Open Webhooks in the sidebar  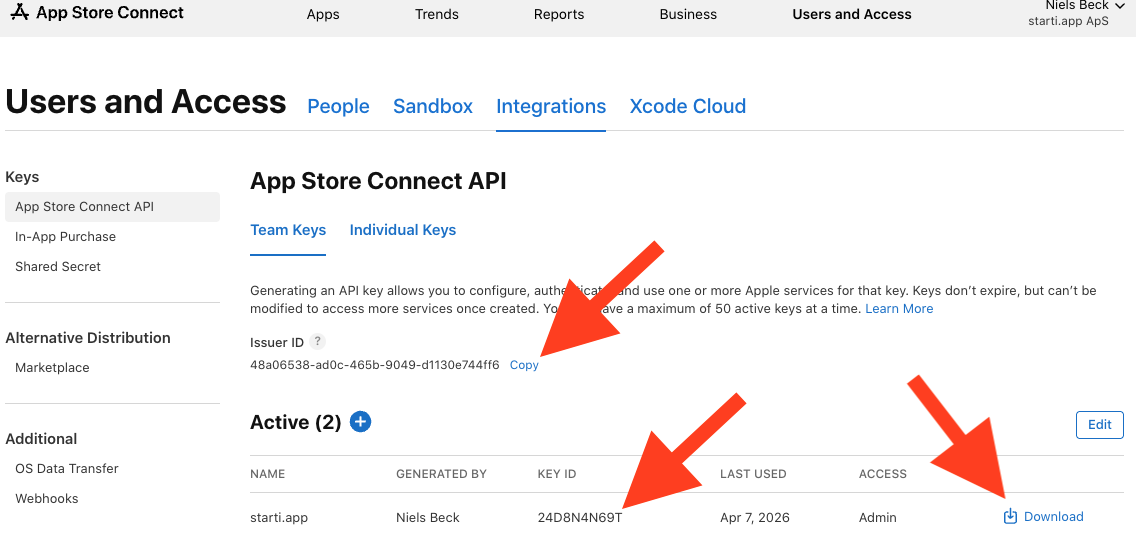click(x=46, y=499)
